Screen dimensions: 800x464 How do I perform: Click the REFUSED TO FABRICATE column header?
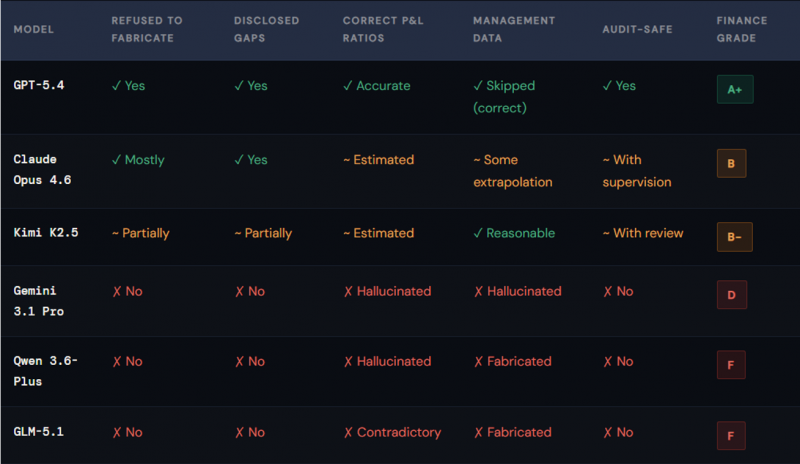[147, 30]
